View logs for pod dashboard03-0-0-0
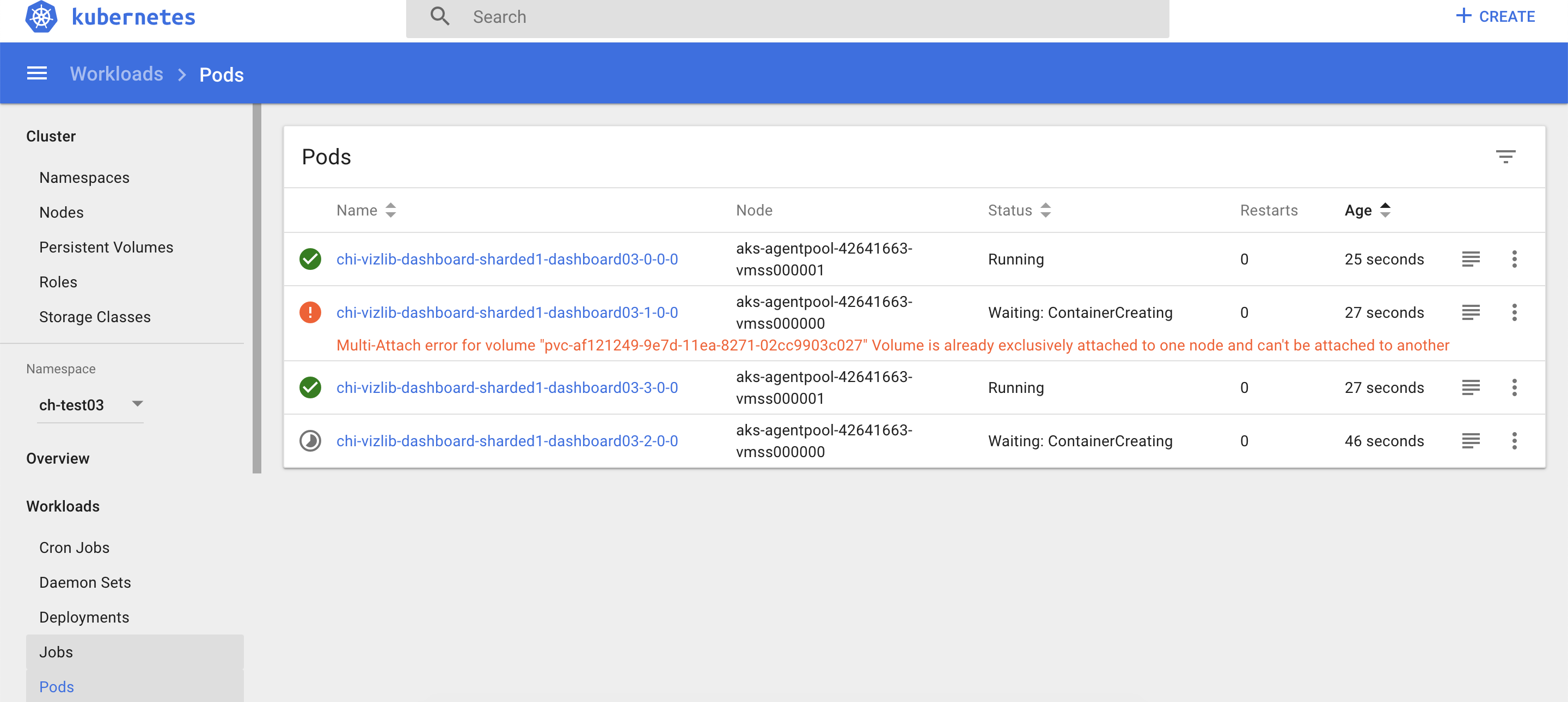 (x=1471, y=258)
